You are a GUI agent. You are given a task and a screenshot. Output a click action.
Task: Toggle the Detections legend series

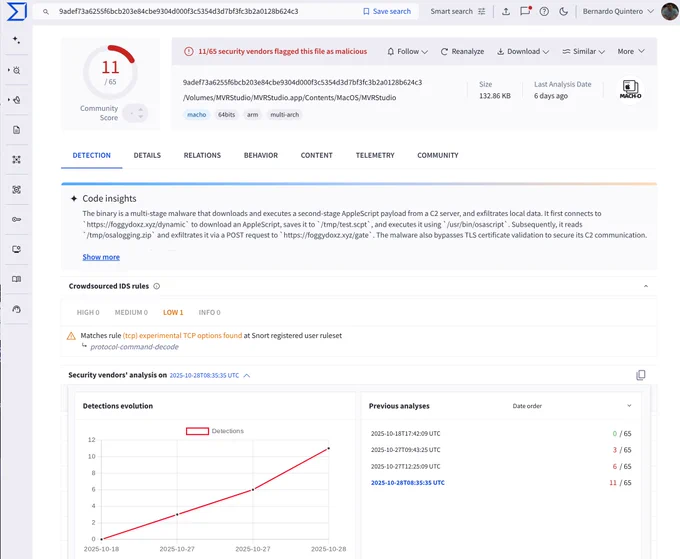pos(215,431)
